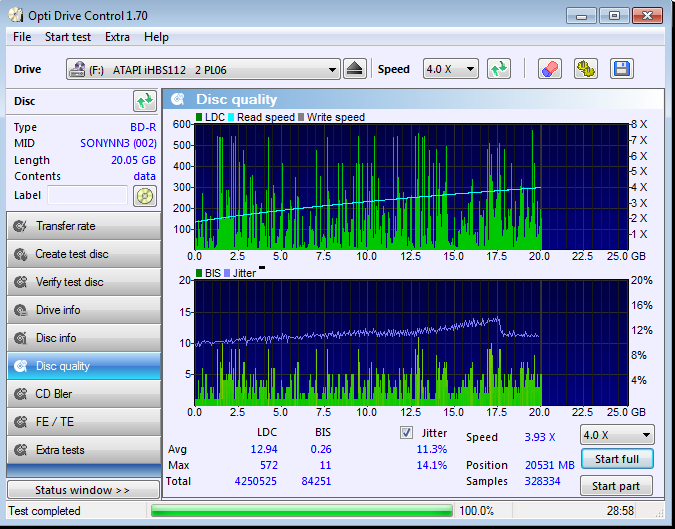This screenshot has width=675, height=529.
Task: Expand the Status window
Action: (83, 490)
